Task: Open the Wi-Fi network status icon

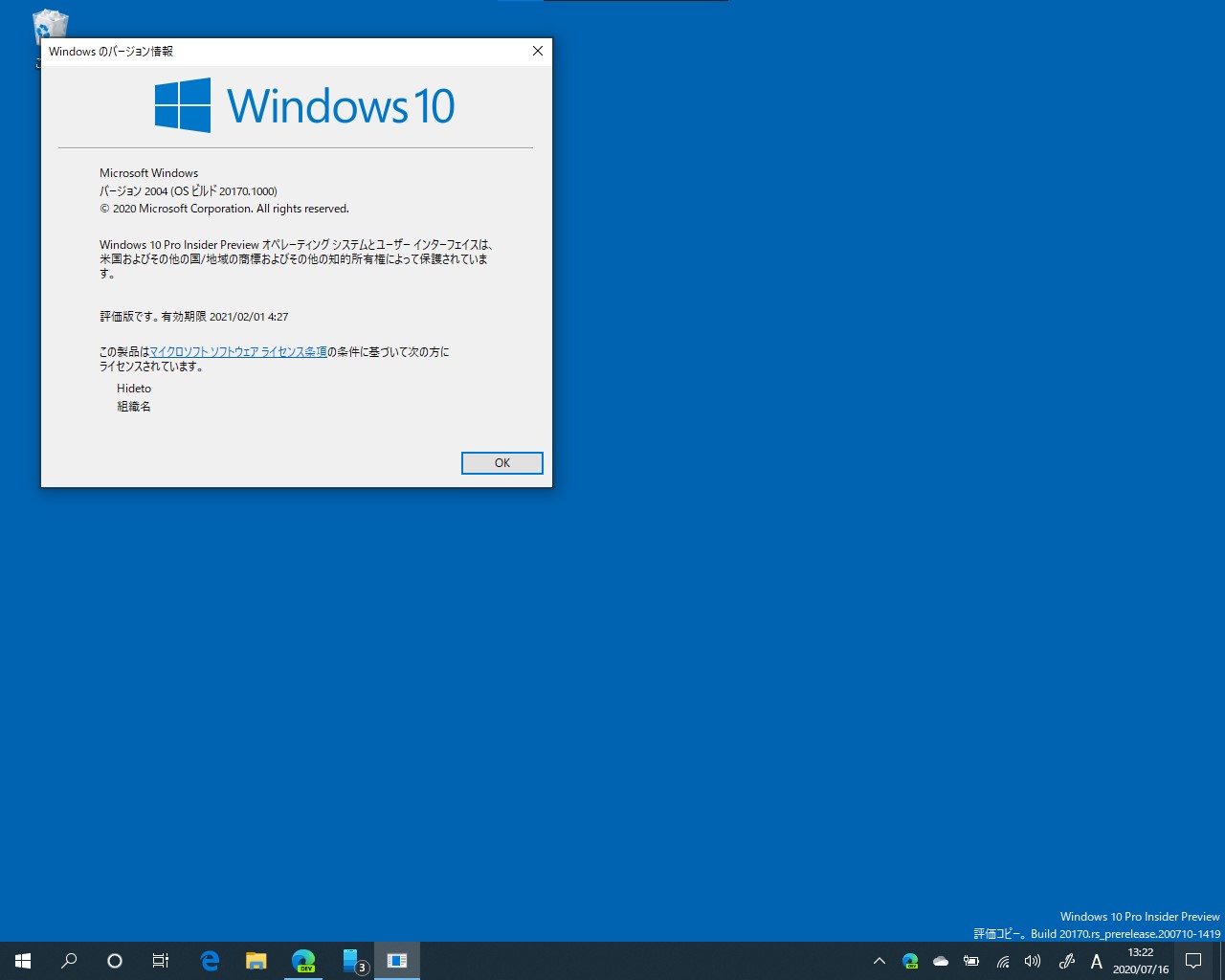Action: [x=1002, y=961]
